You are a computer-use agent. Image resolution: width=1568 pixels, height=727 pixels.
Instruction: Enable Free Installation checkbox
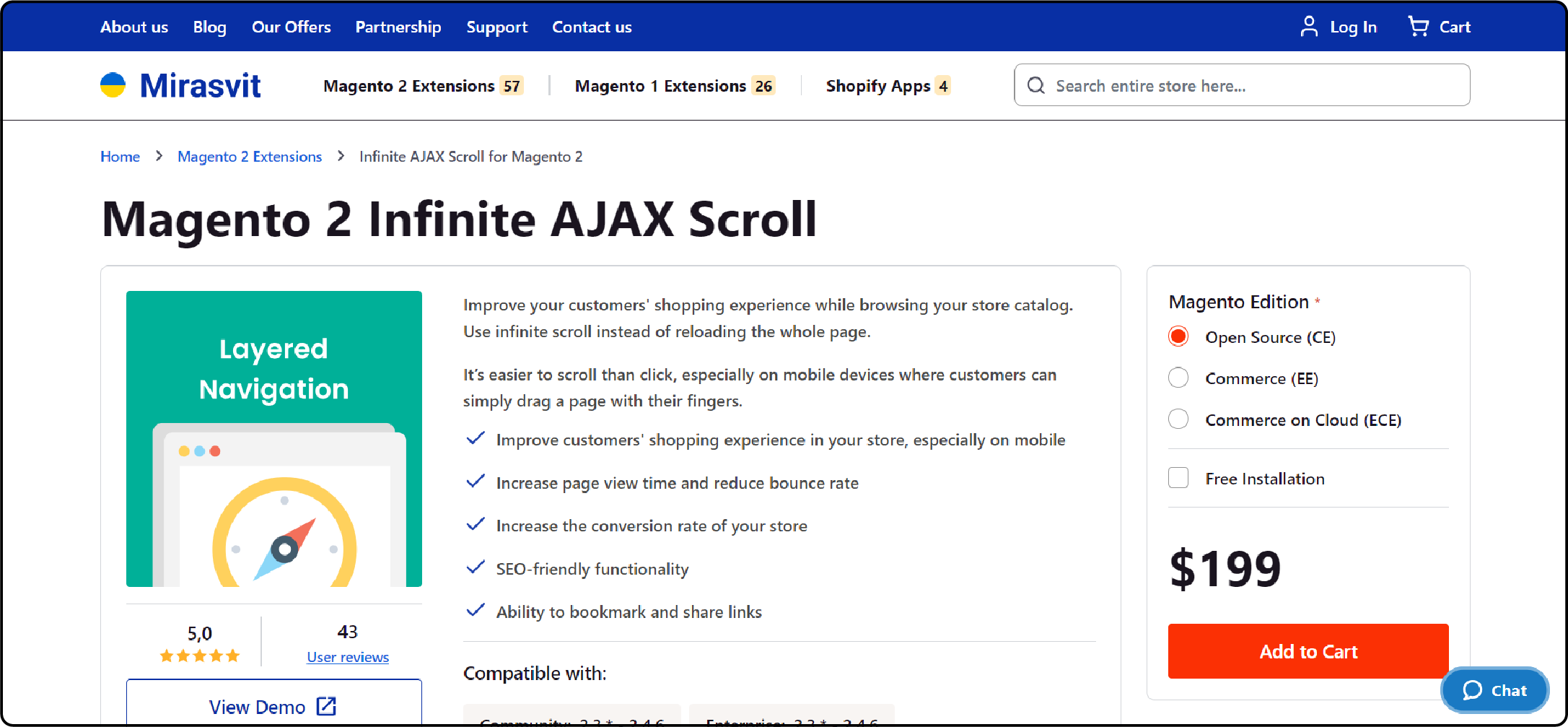pos(1178,478)
